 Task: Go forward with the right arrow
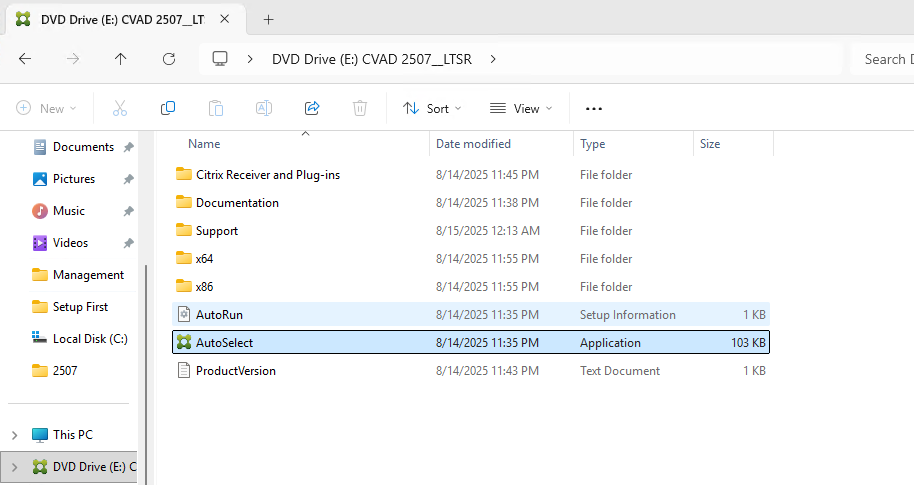[x=73, y=59]
